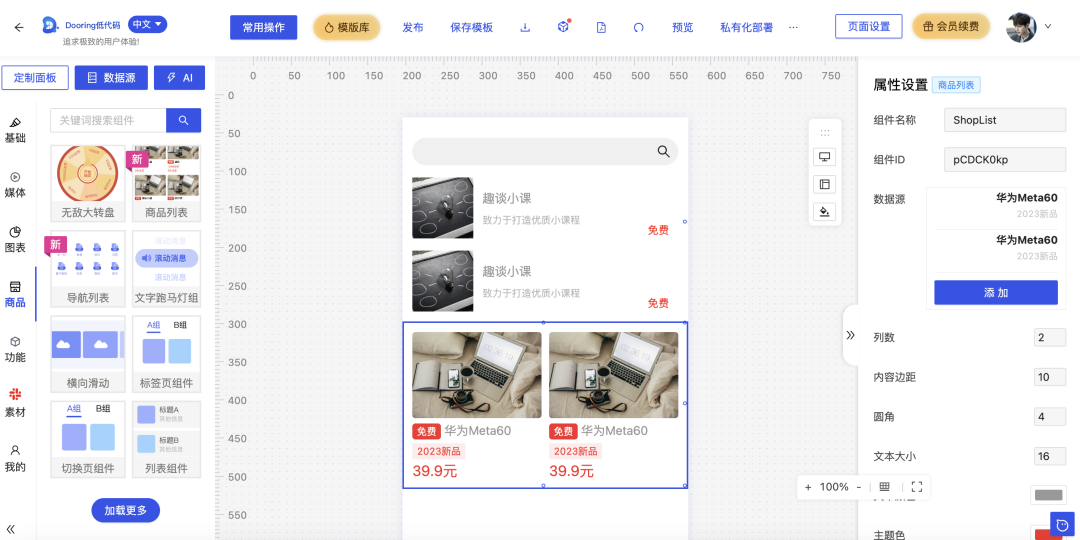Viewport: 1080px width, 540px height.
Task: Click the 常用操作 button
Action: point(264,28)
